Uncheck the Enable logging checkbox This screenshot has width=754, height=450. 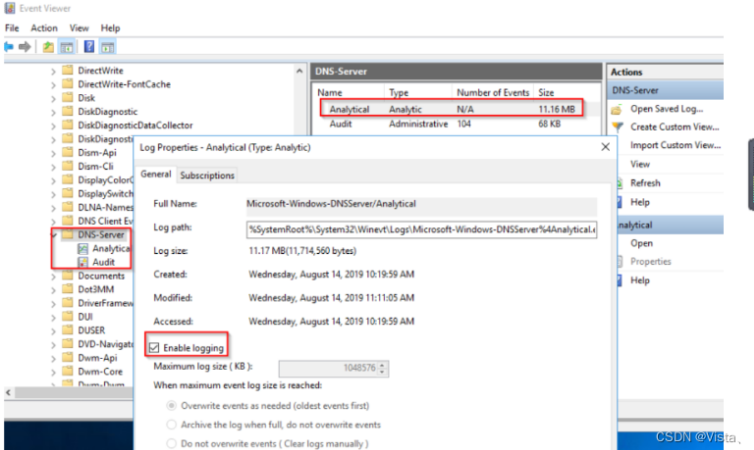154,348
